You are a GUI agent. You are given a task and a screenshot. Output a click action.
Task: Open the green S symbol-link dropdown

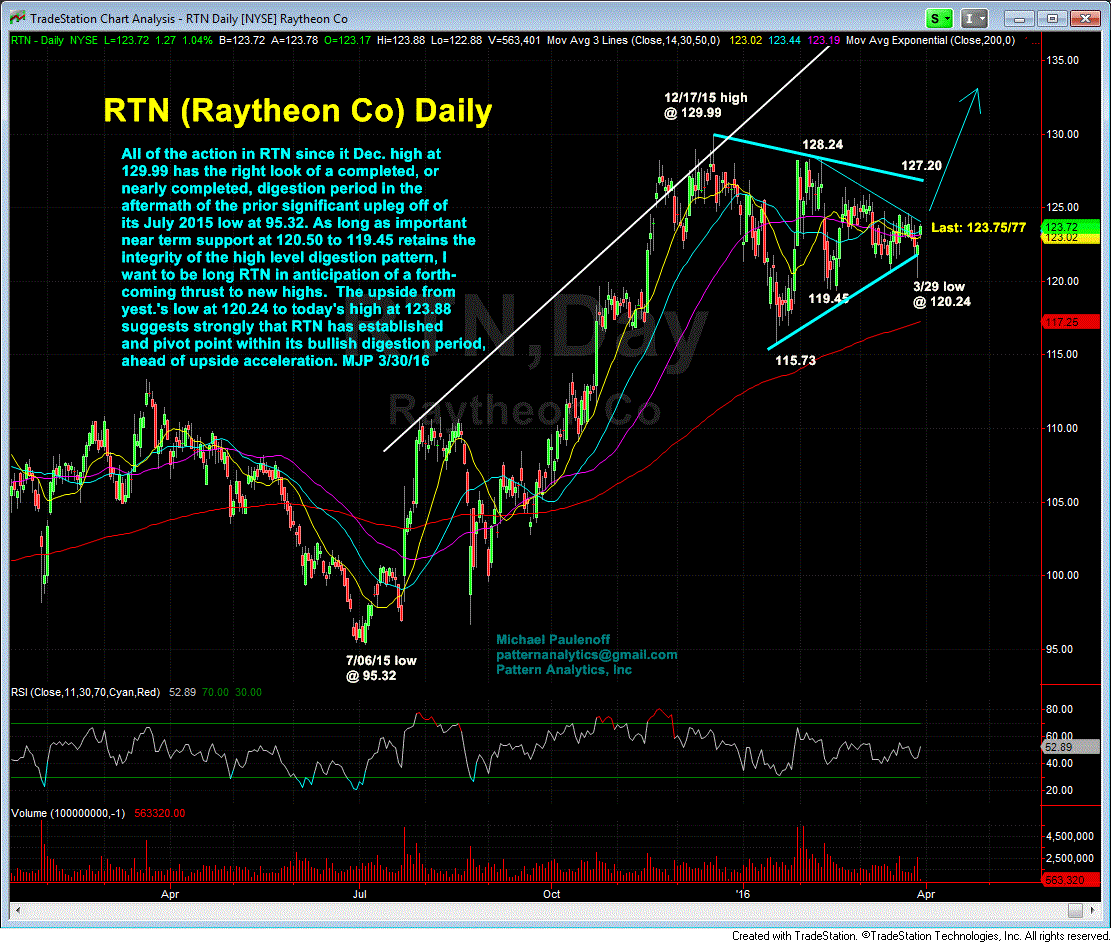tap(940, 19)
